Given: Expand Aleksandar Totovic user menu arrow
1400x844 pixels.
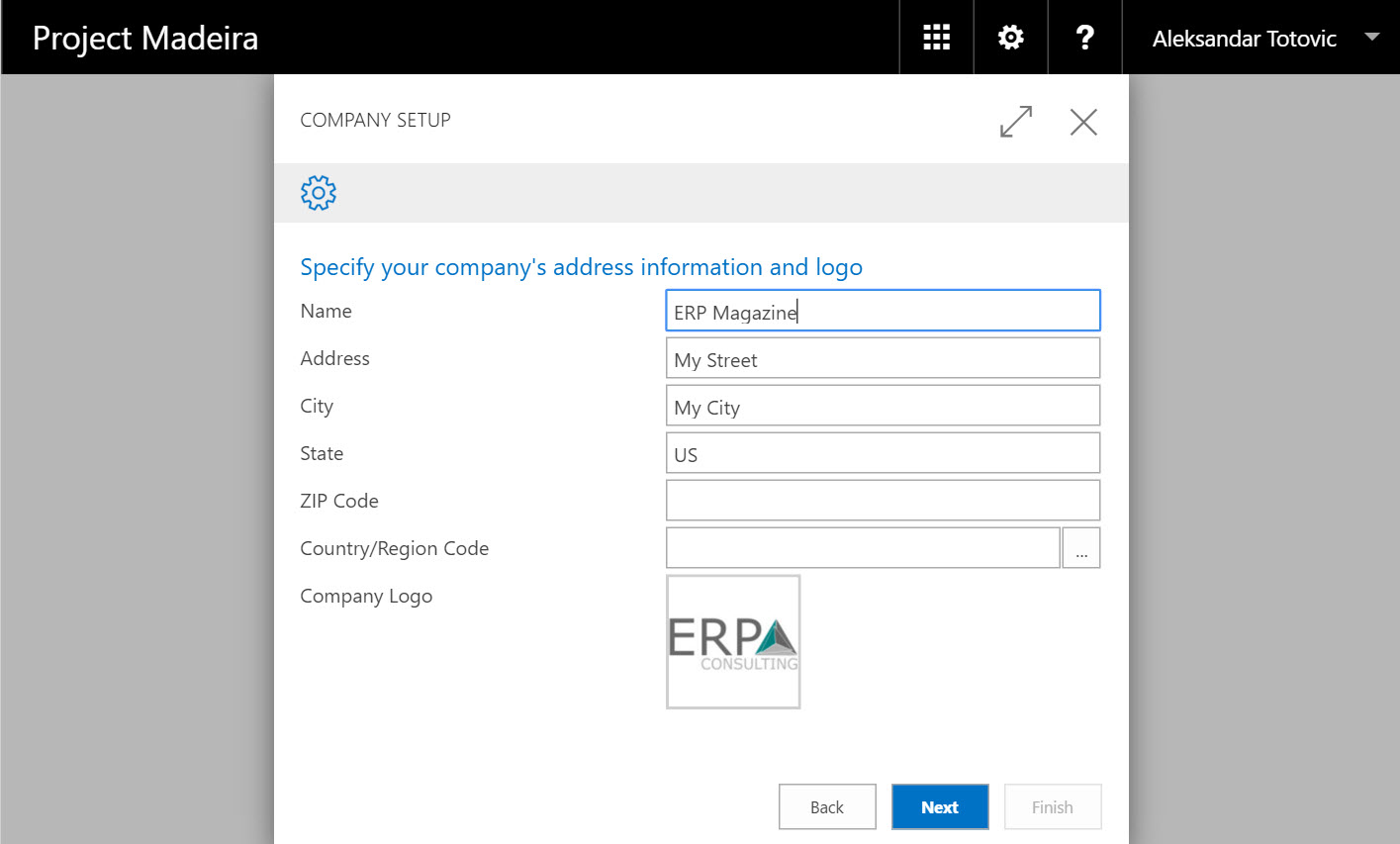Looking at the screenshot, I should 1371,38.
